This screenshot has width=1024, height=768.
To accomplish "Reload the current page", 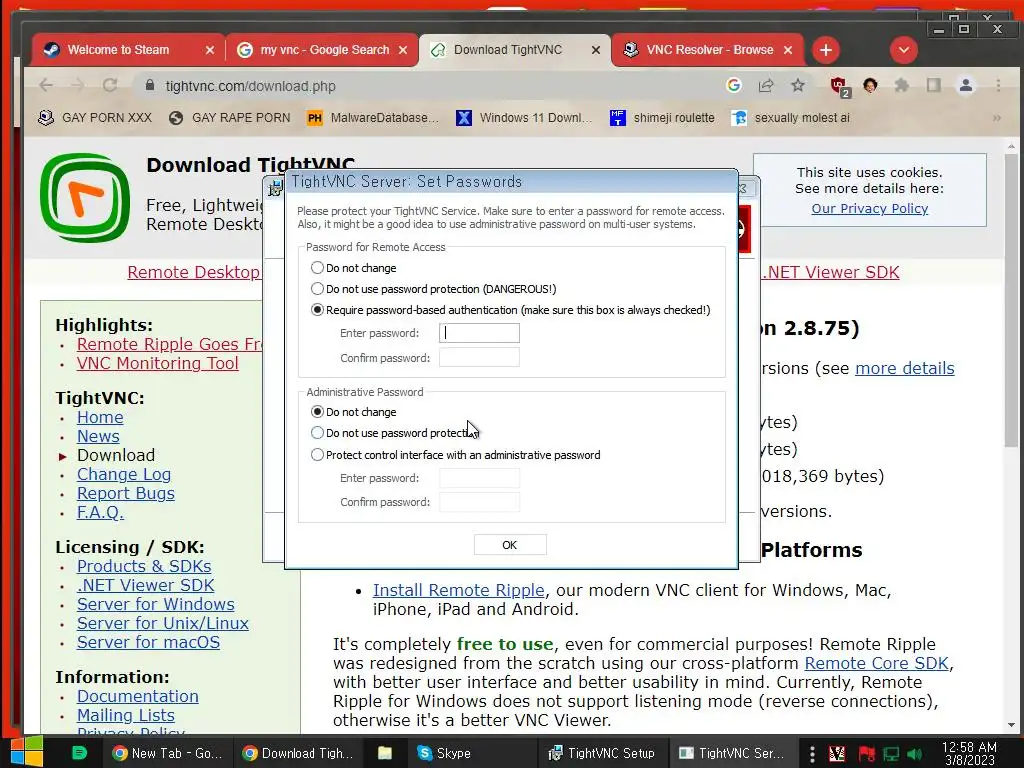I will 110,86.
